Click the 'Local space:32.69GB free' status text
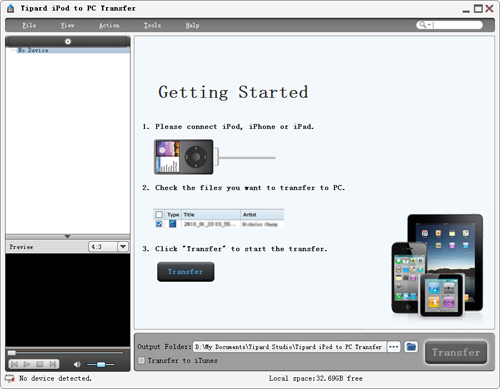This screenshot has width=500, height=389. tap(316, 378)
